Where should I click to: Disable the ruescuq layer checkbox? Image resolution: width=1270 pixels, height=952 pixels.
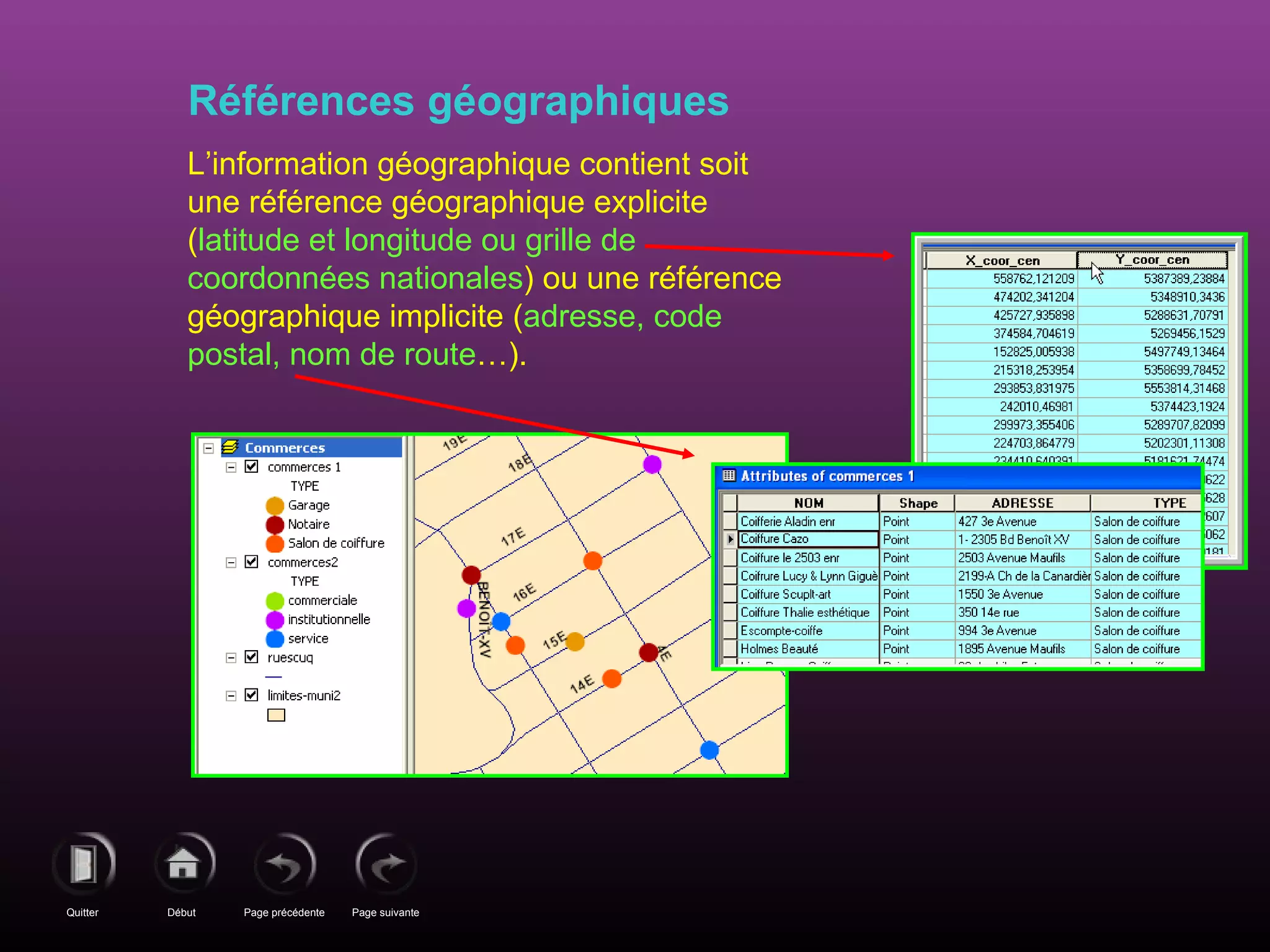coord(251,657)
